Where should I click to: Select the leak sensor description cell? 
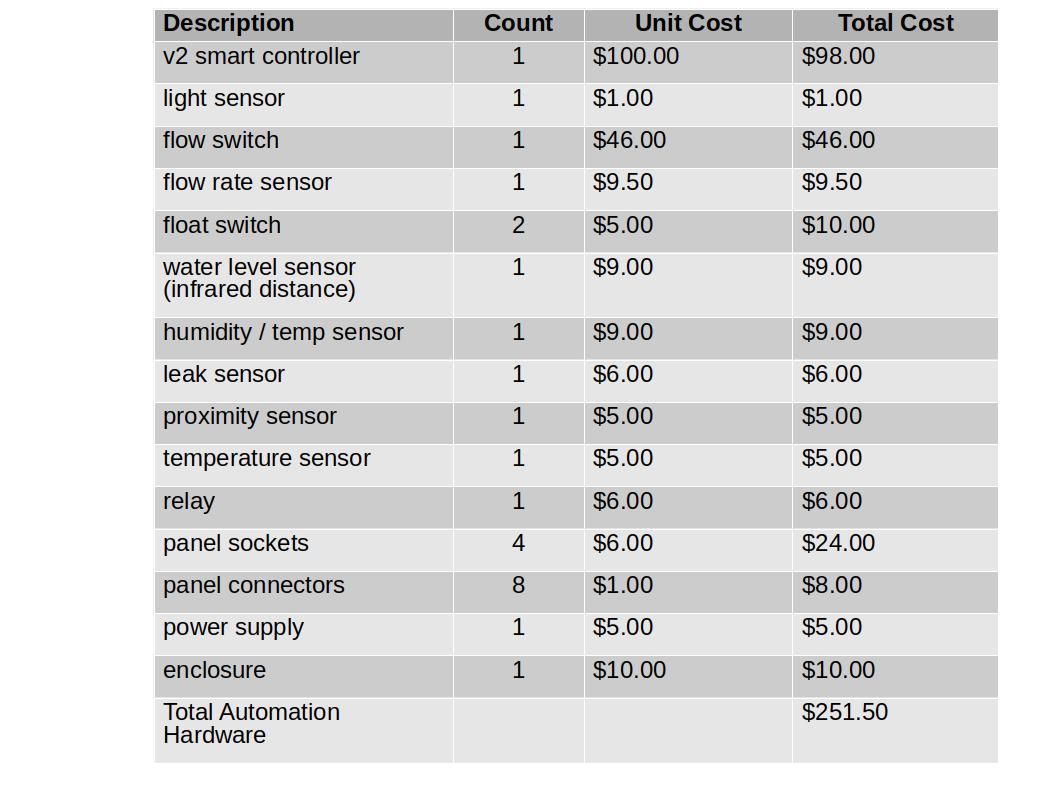[304, 381]
